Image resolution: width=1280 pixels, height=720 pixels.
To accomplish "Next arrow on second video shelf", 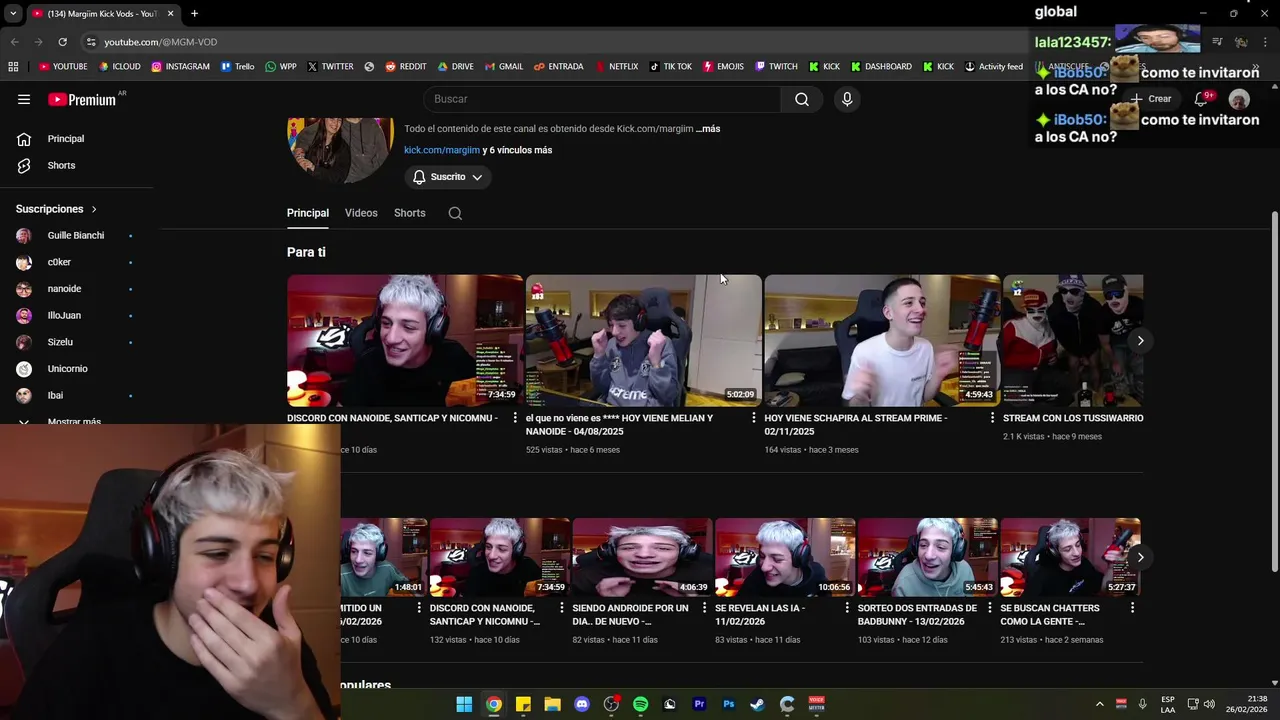I will [x=1140, y=557].
